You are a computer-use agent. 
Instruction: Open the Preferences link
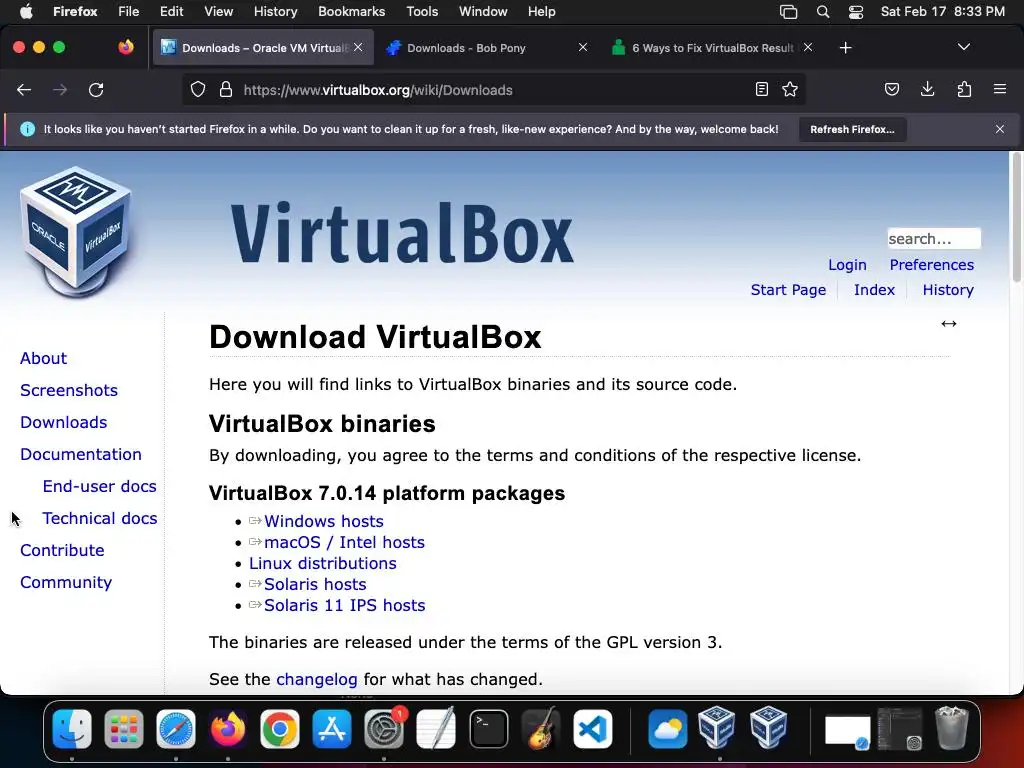tap(931, 264)
